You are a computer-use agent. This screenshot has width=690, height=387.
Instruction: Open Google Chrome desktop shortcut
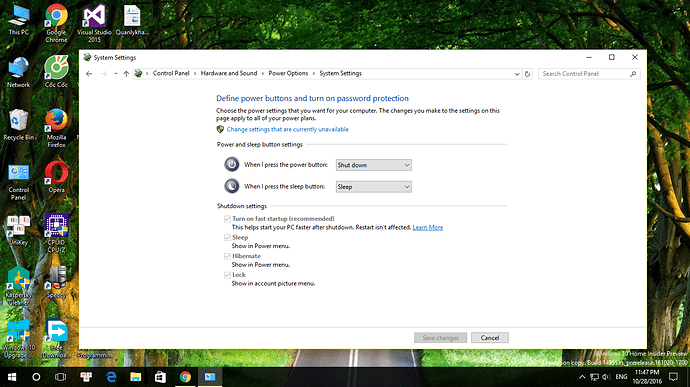coord(56,23)
